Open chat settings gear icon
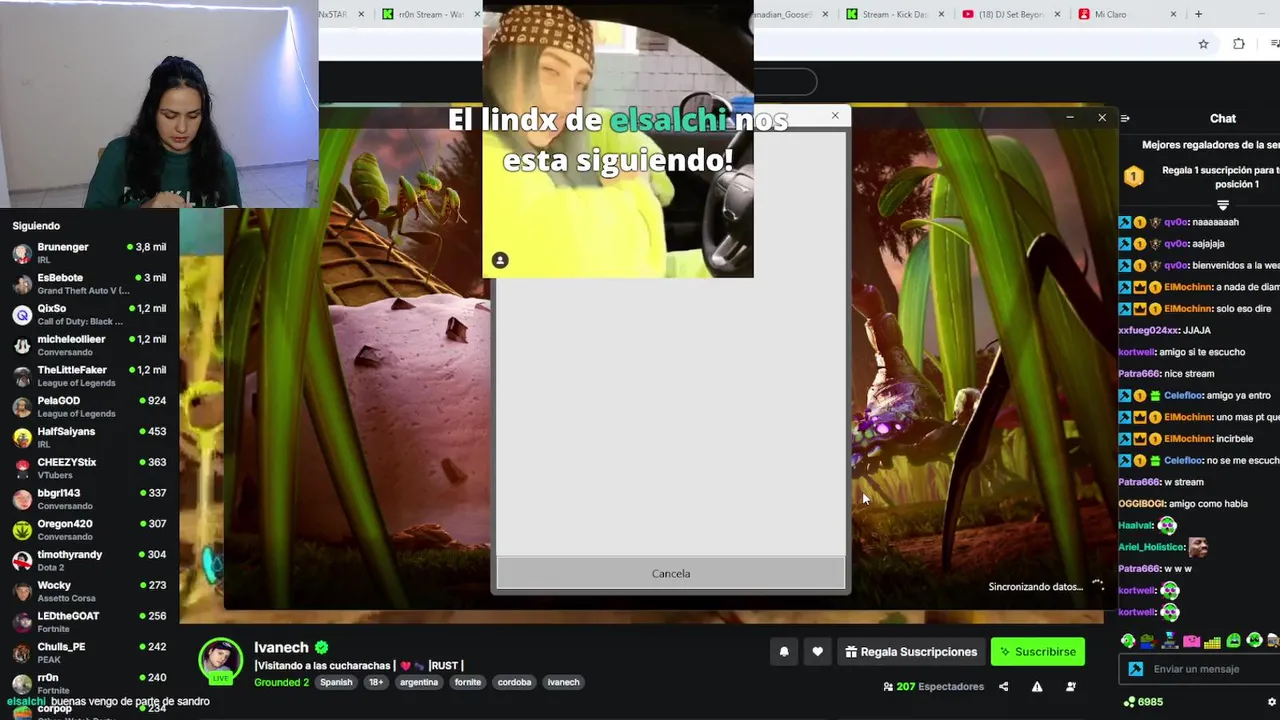 pyautogui.click(x=1272, y=702)
